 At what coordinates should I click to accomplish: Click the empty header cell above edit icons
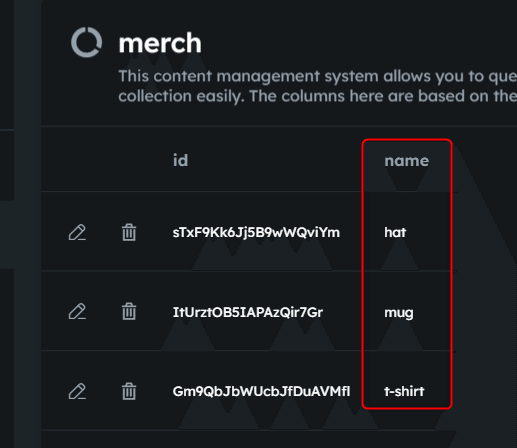pos(77,160)
